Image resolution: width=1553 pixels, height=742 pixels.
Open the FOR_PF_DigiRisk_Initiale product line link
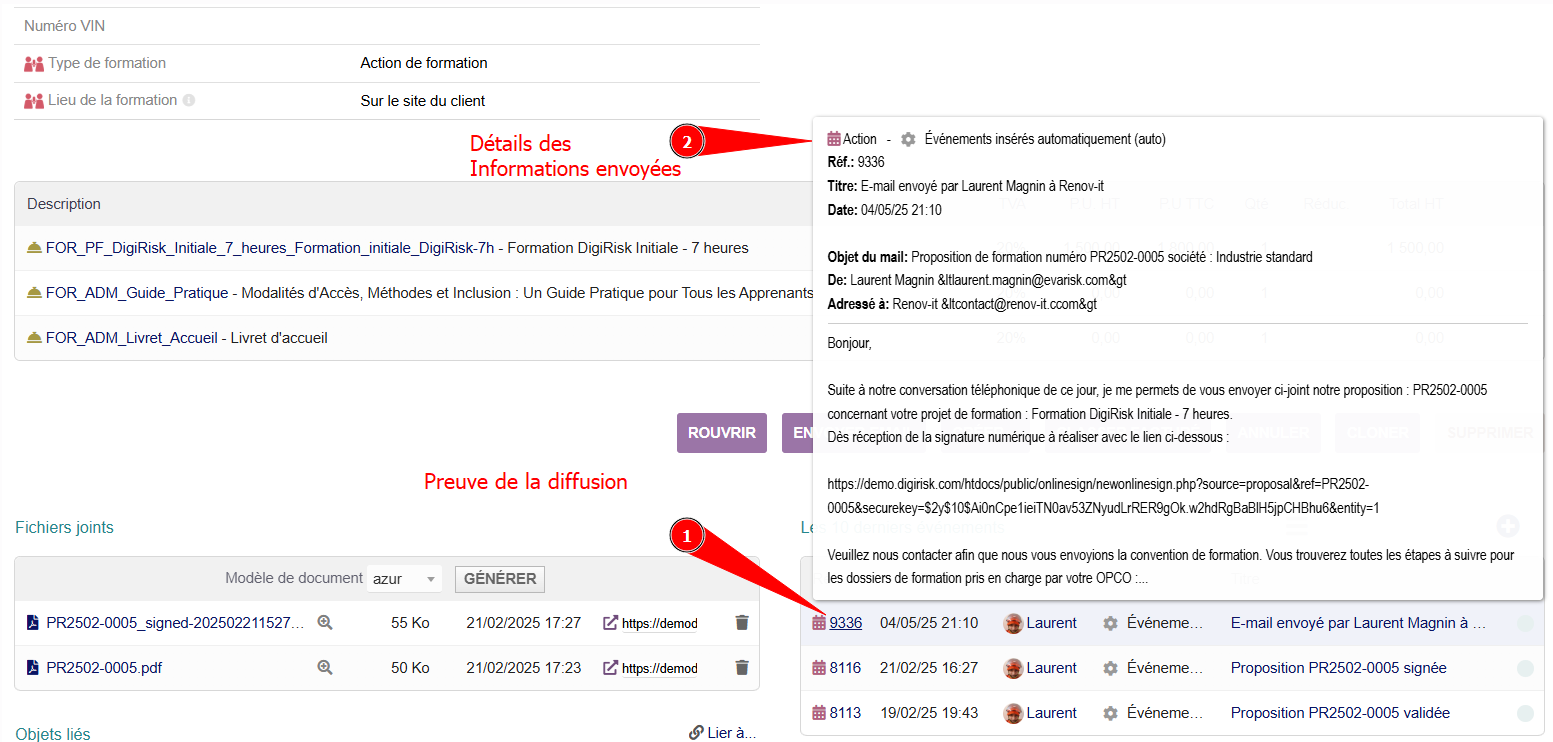click(x=270, y=248)
